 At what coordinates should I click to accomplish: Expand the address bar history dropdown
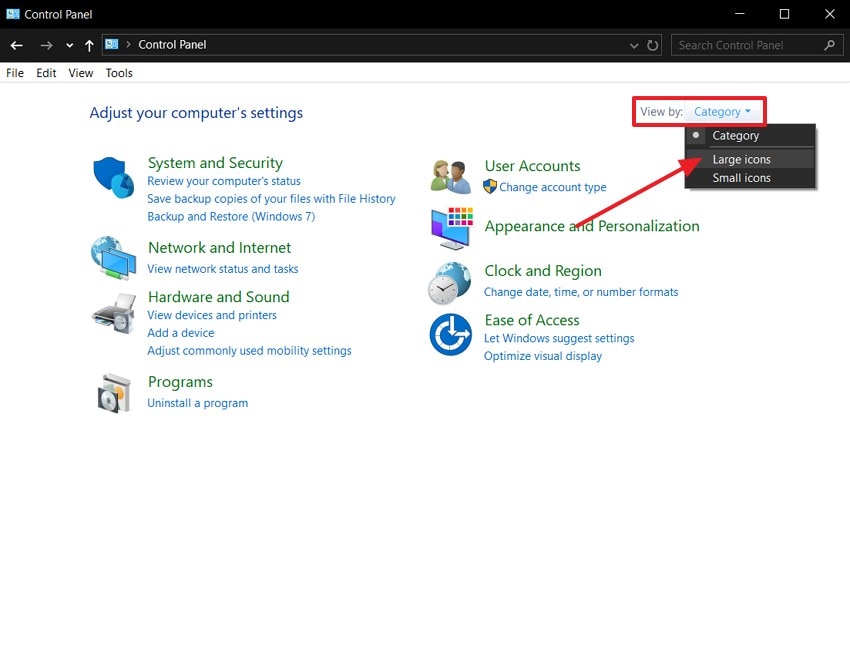[634, 46]
